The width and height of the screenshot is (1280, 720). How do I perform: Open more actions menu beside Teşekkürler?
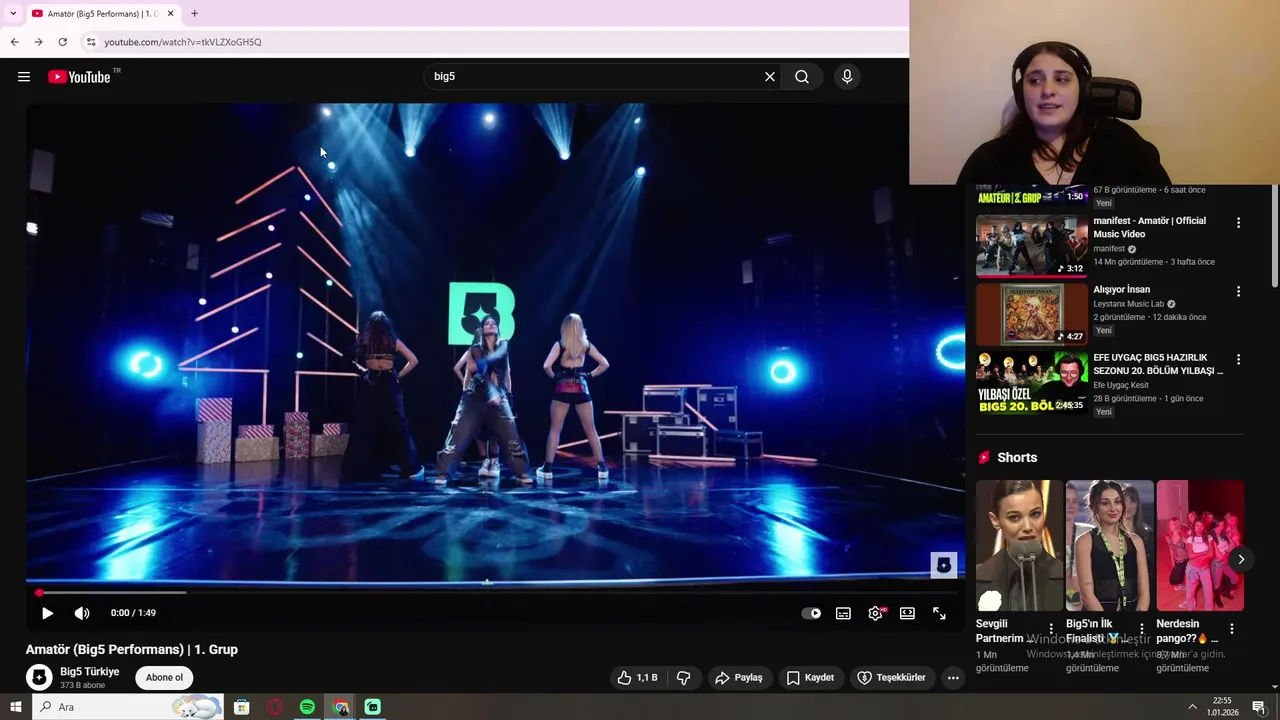[x=953, y=677]
